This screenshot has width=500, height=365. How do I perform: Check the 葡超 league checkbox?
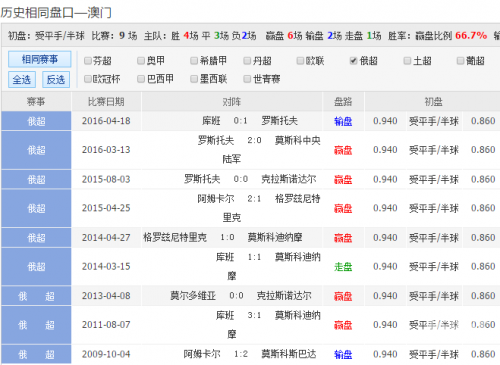click(460, 61)
